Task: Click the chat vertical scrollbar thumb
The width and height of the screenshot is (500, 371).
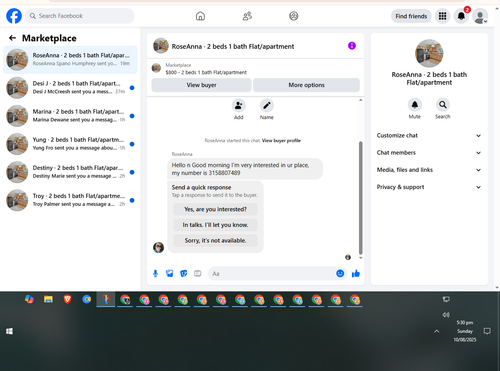Action: [360, 198]
